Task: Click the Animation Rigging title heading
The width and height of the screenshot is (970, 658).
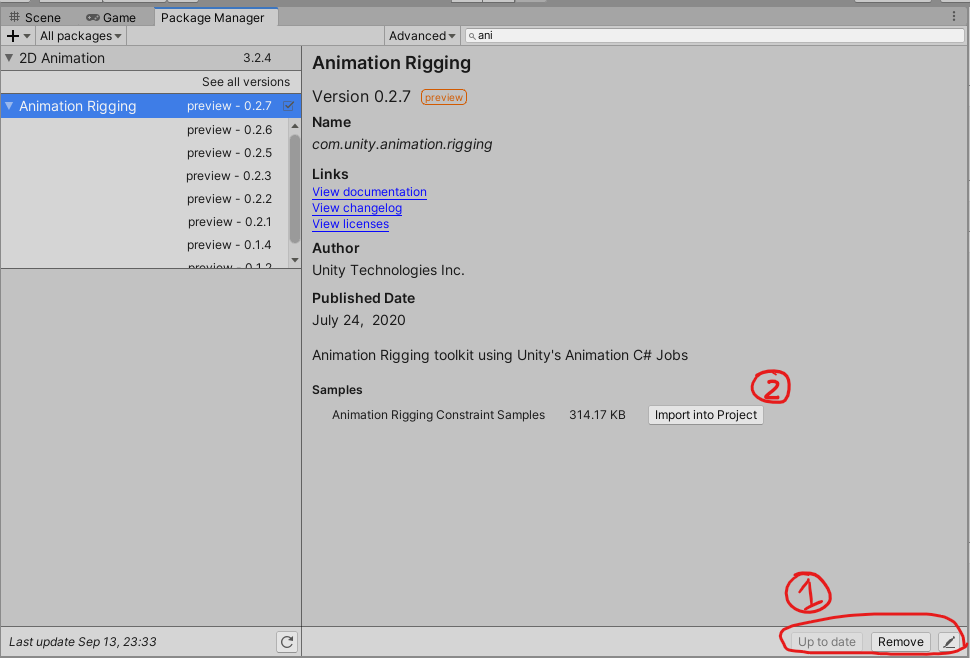Action: click(392, 63)
